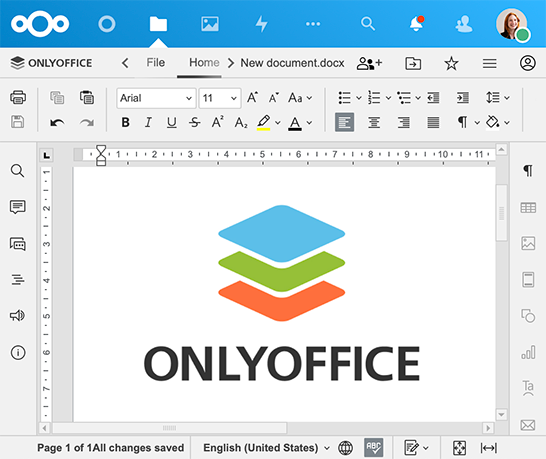The image size is (546, 459).
Task: Open English (United States) language selector
Action: (x=266, y=448)
